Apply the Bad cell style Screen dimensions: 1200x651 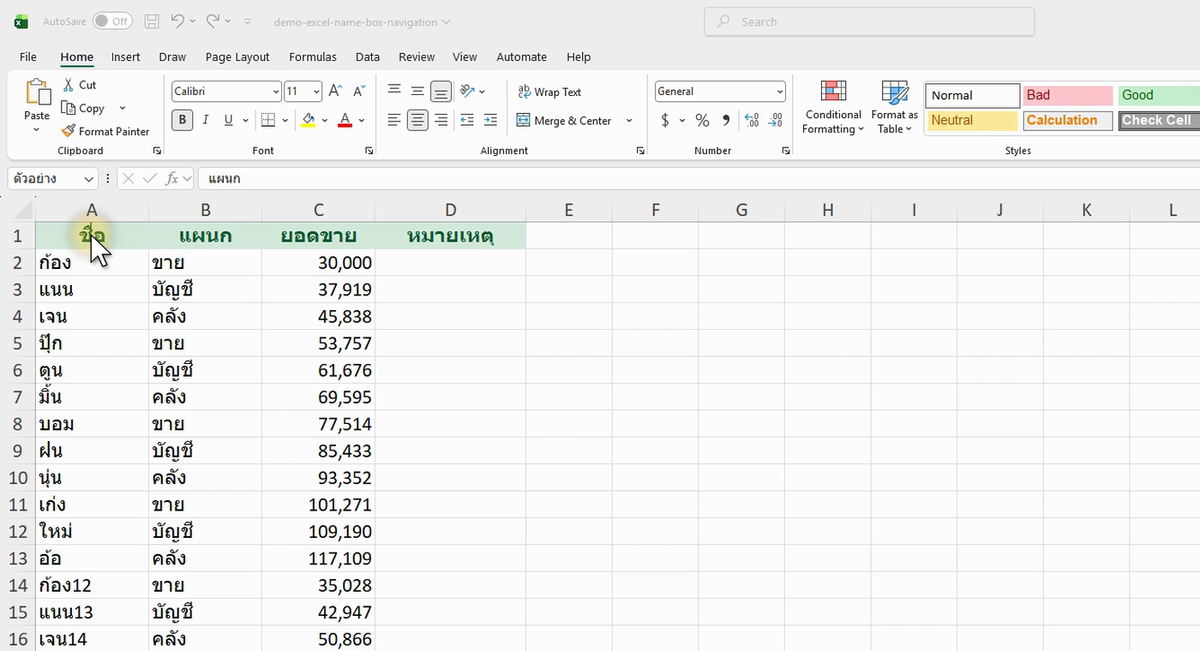[1067, 95]
